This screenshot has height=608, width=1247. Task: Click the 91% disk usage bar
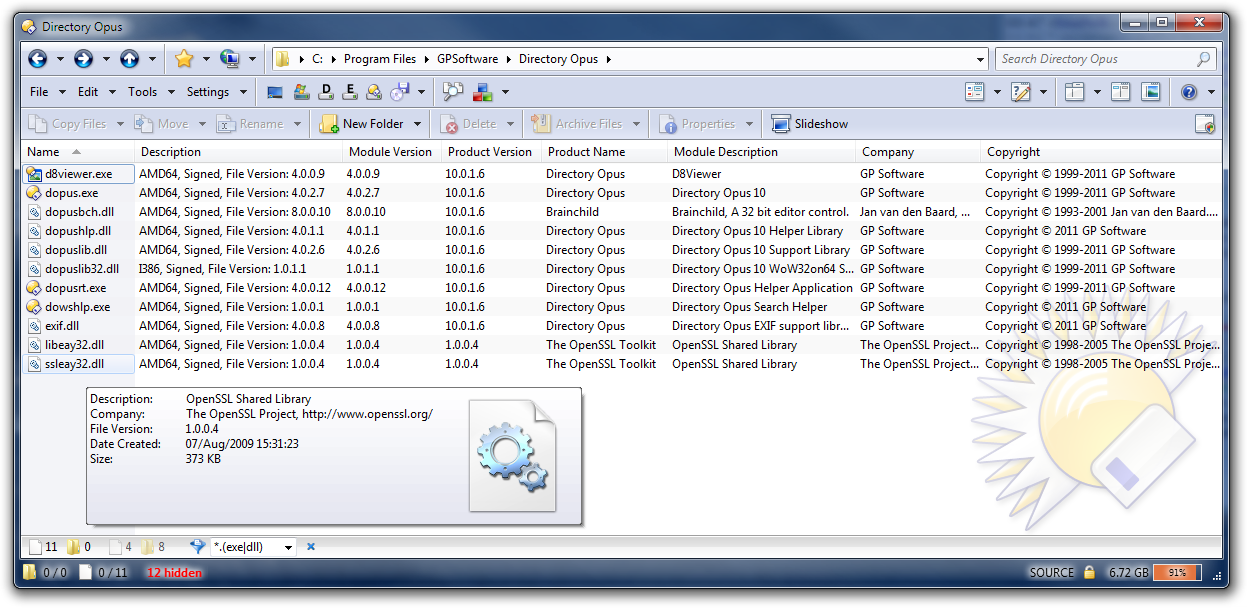(1176, 573)
